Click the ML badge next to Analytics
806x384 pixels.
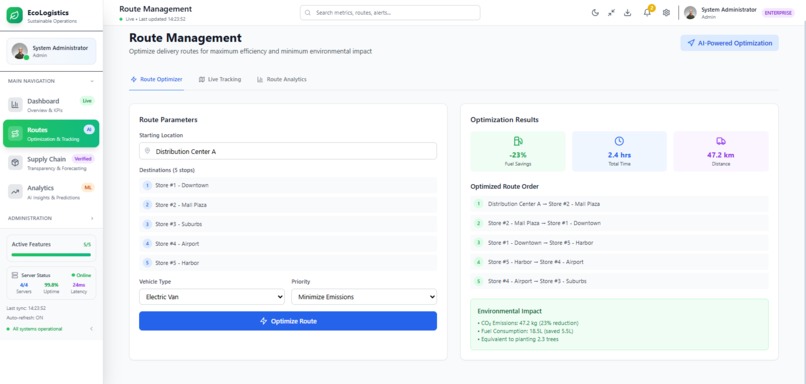click(x=88, y=188)
